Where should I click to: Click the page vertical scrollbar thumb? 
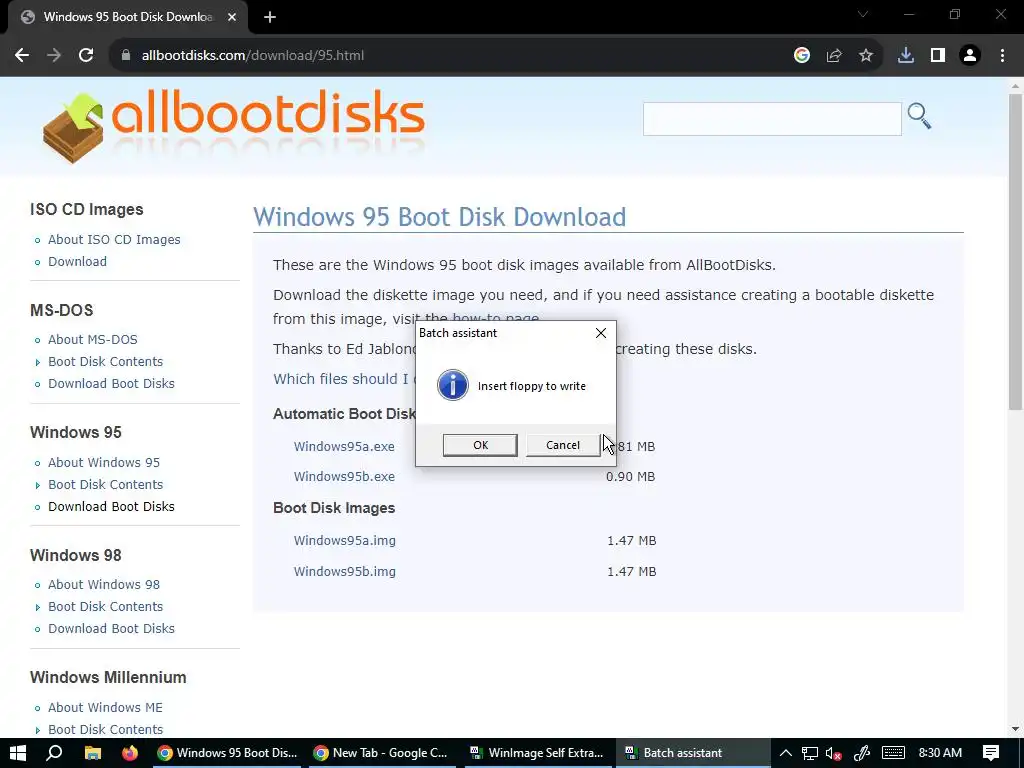[x=1015, y=252]
